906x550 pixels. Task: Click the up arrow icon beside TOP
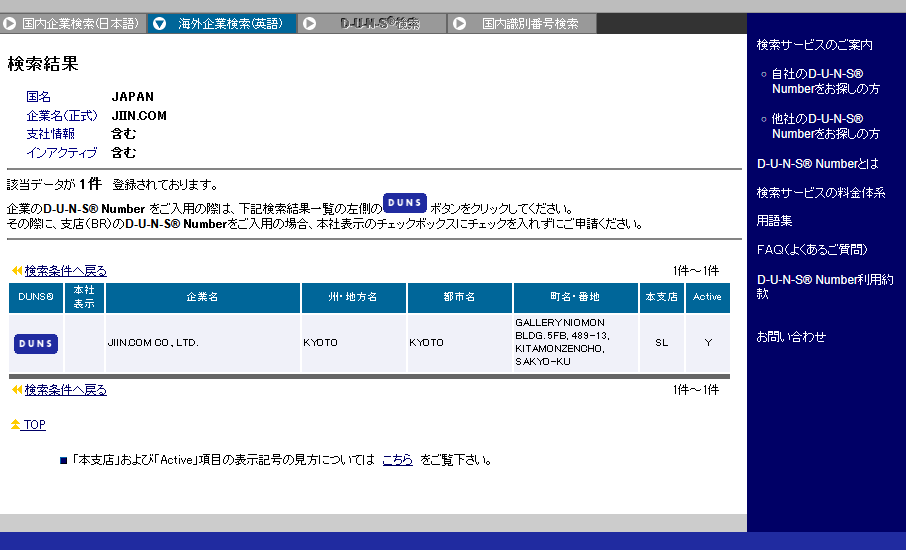16,425
